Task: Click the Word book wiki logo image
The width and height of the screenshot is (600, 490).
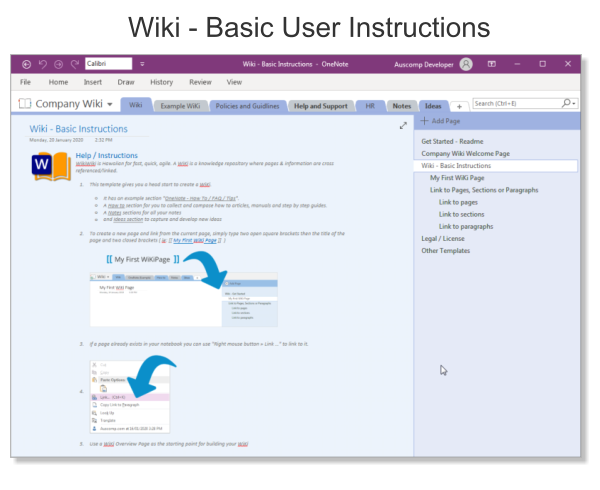Action: pos(52,166)
